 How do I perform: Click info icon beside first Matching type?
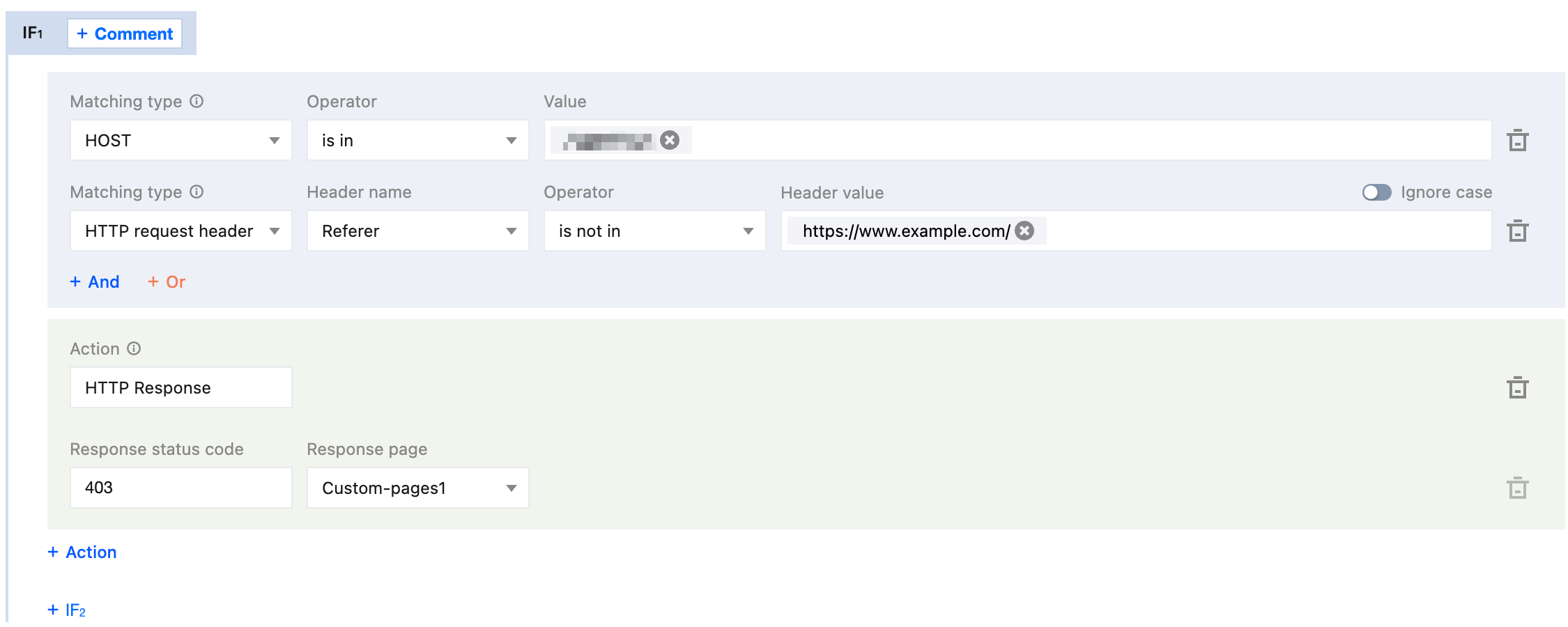(x=197, y=102)
